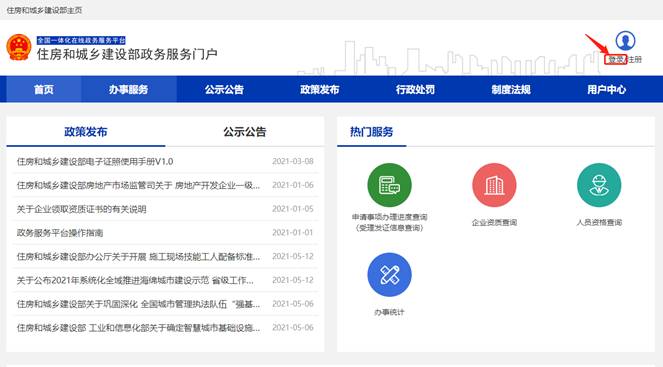The image size is (663, 367).
Task: Open the 电子证照使用手册V1.0 article
Action: (x=95, y=162)
